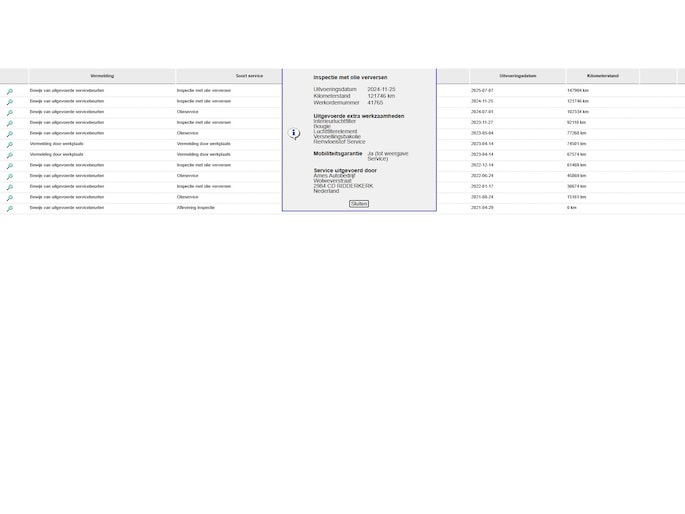Open the Aflevering Inspectie row magnifier
Screen dimensions: 685x514
click(10, 208)
